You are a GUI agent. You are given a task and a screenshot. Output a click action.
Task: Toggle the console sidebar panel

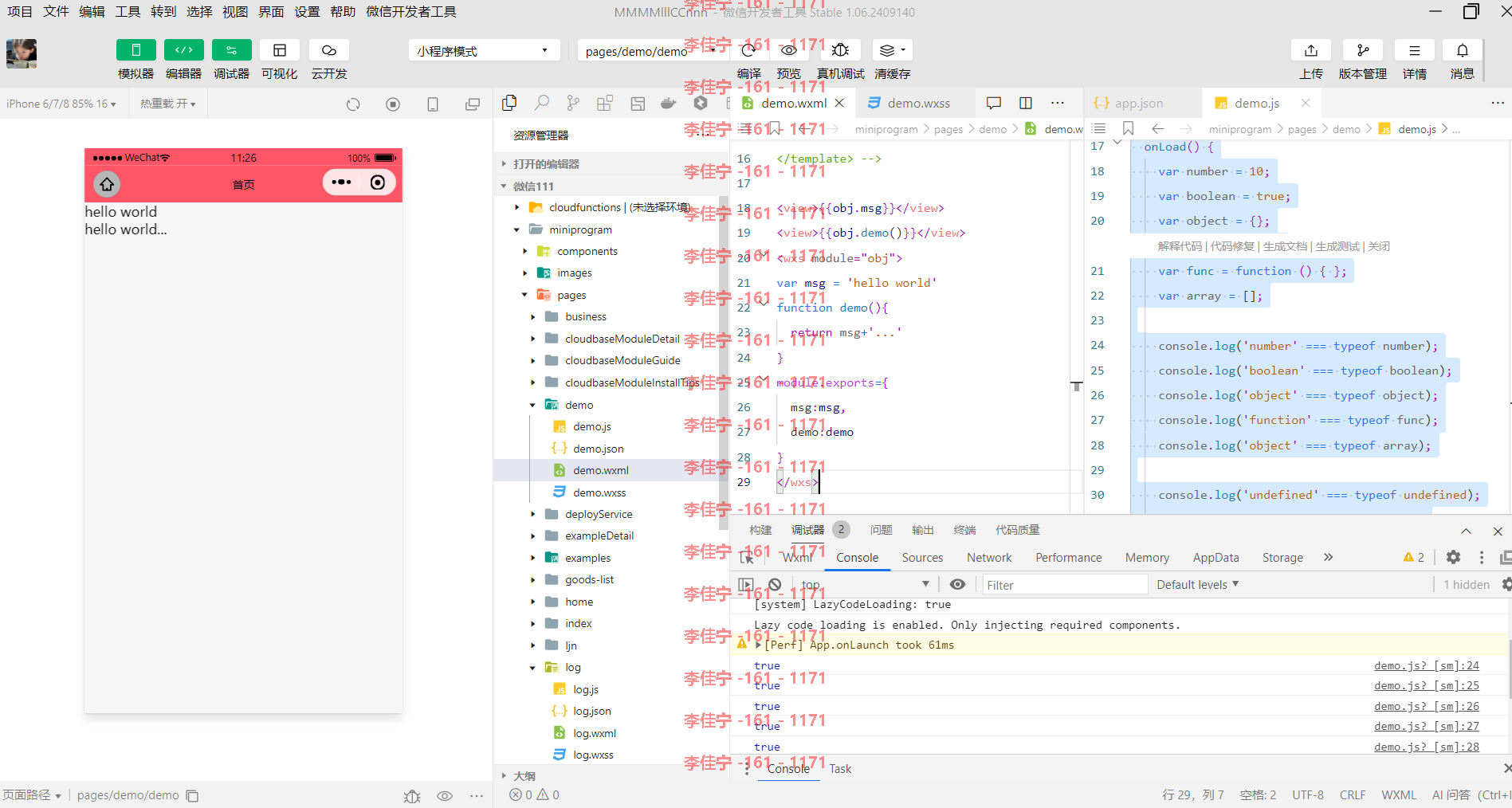pos(746,584)
